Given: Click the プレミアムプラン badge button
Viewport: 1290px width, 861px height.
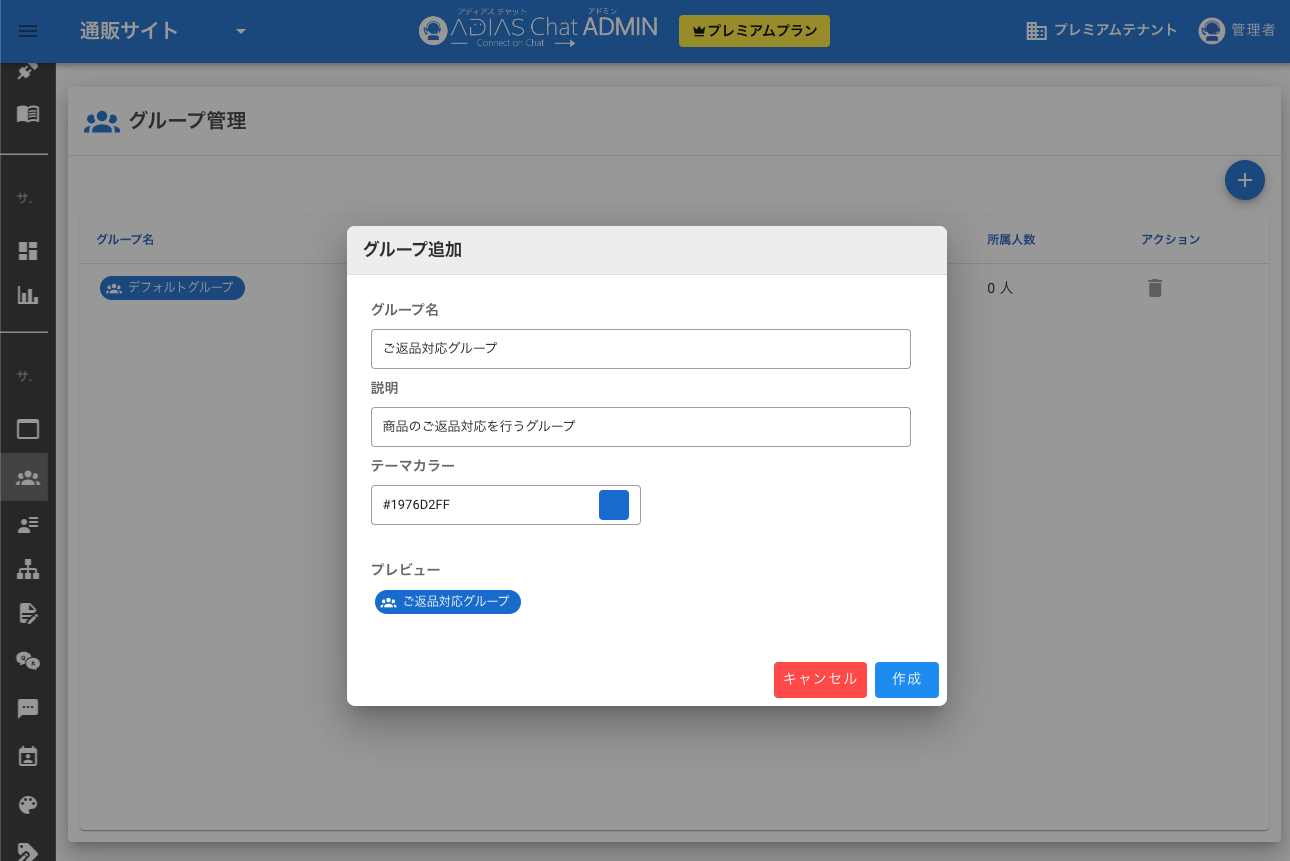Looking at the screenshot, I should (753, 31).
